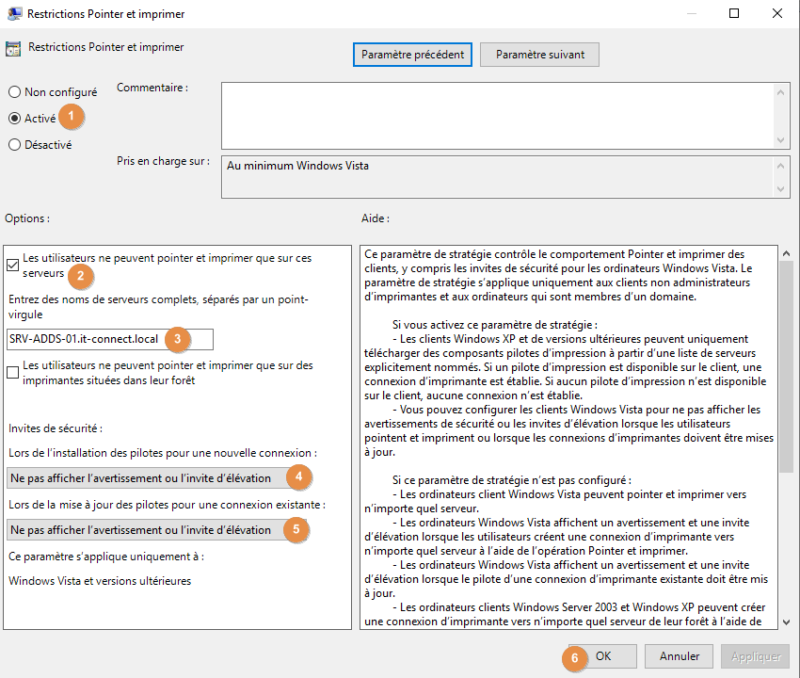The image size is (800, 678).
Task: Click the Annuler button
Action: [x=679, y=656]
